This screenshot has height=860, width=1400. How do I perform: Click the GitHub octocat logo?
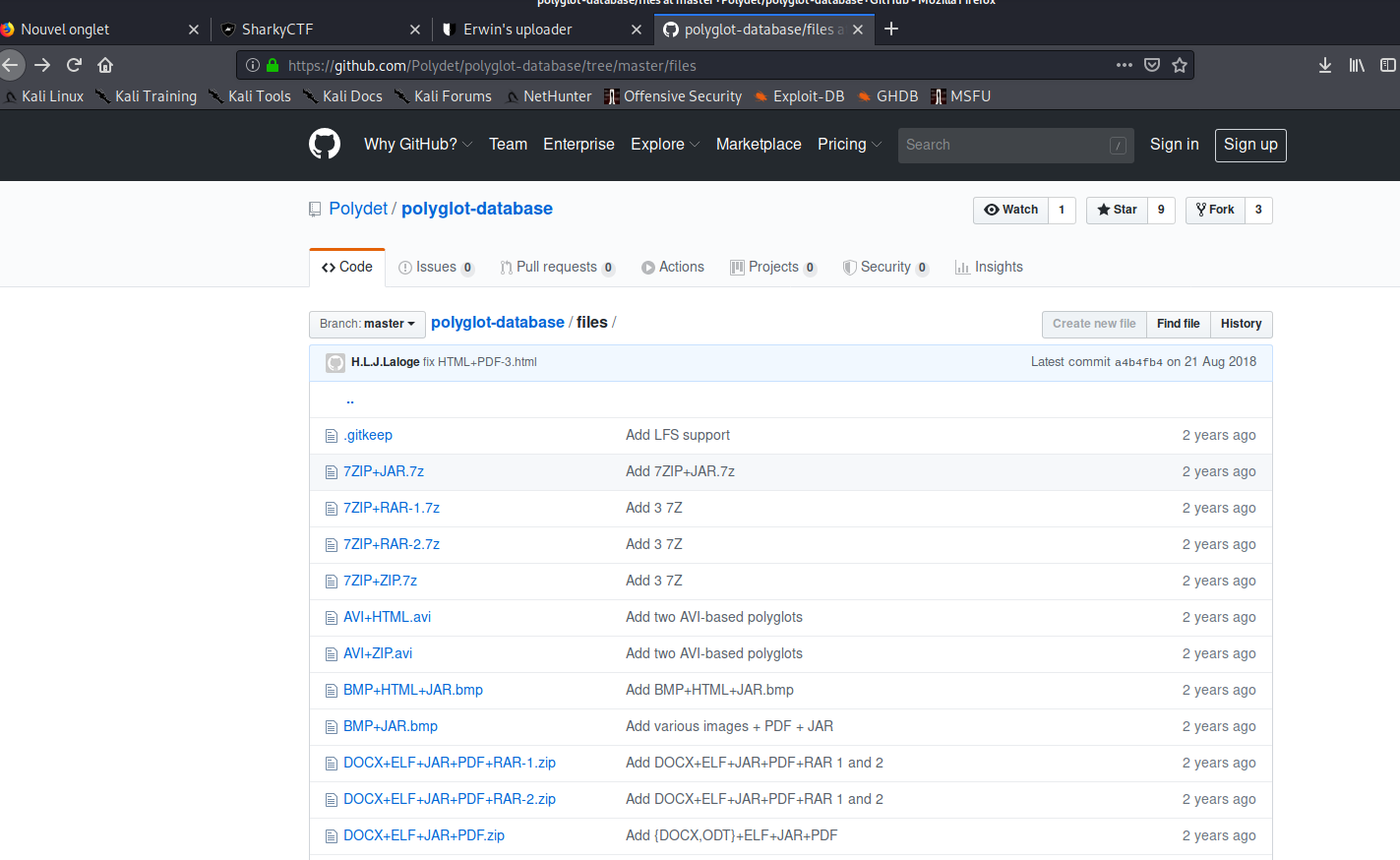pyautogui.click(x=325, y=145)
